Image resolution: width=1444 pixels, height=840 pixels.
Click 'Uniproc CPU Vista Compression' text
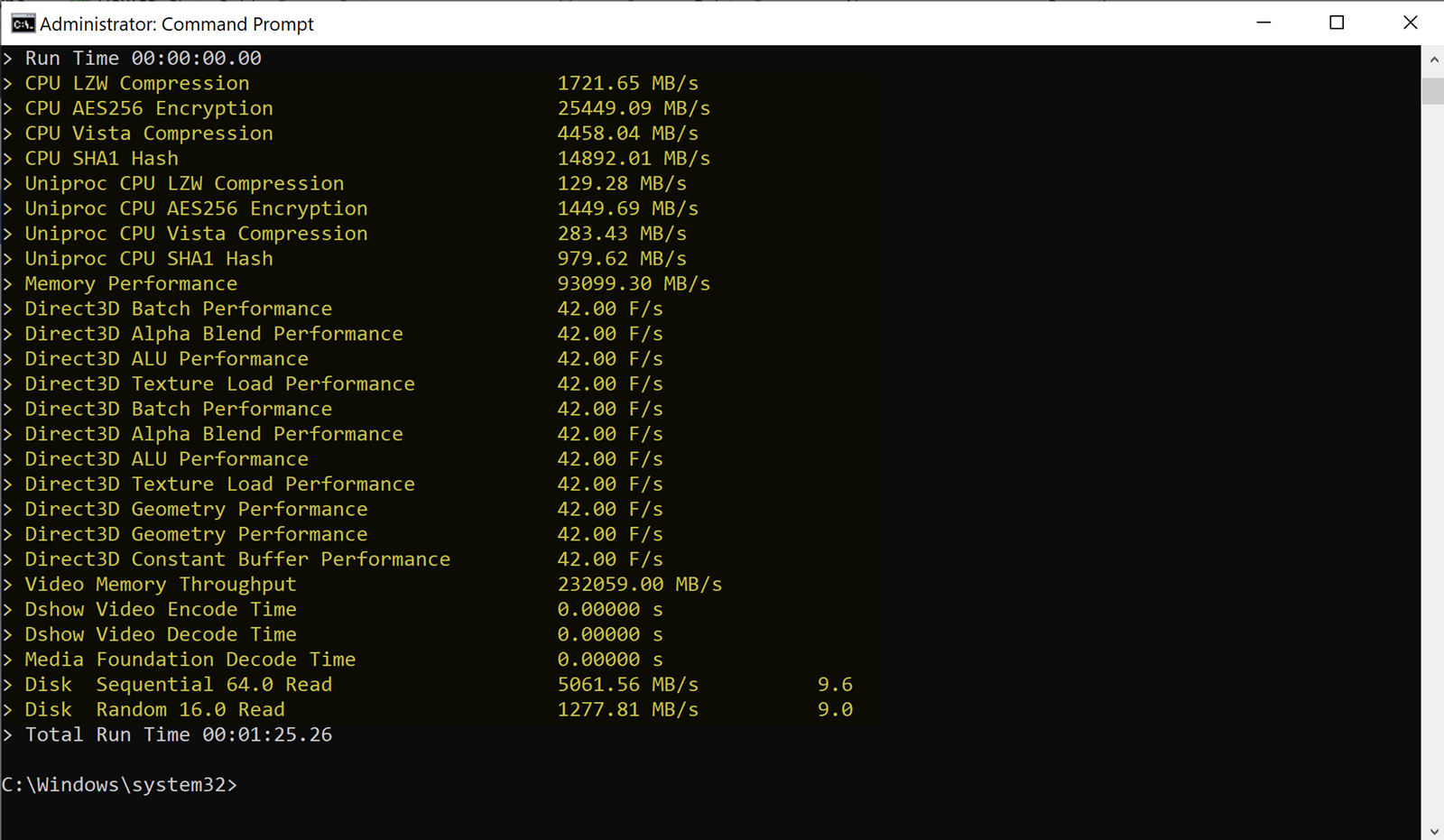[196, 234]
